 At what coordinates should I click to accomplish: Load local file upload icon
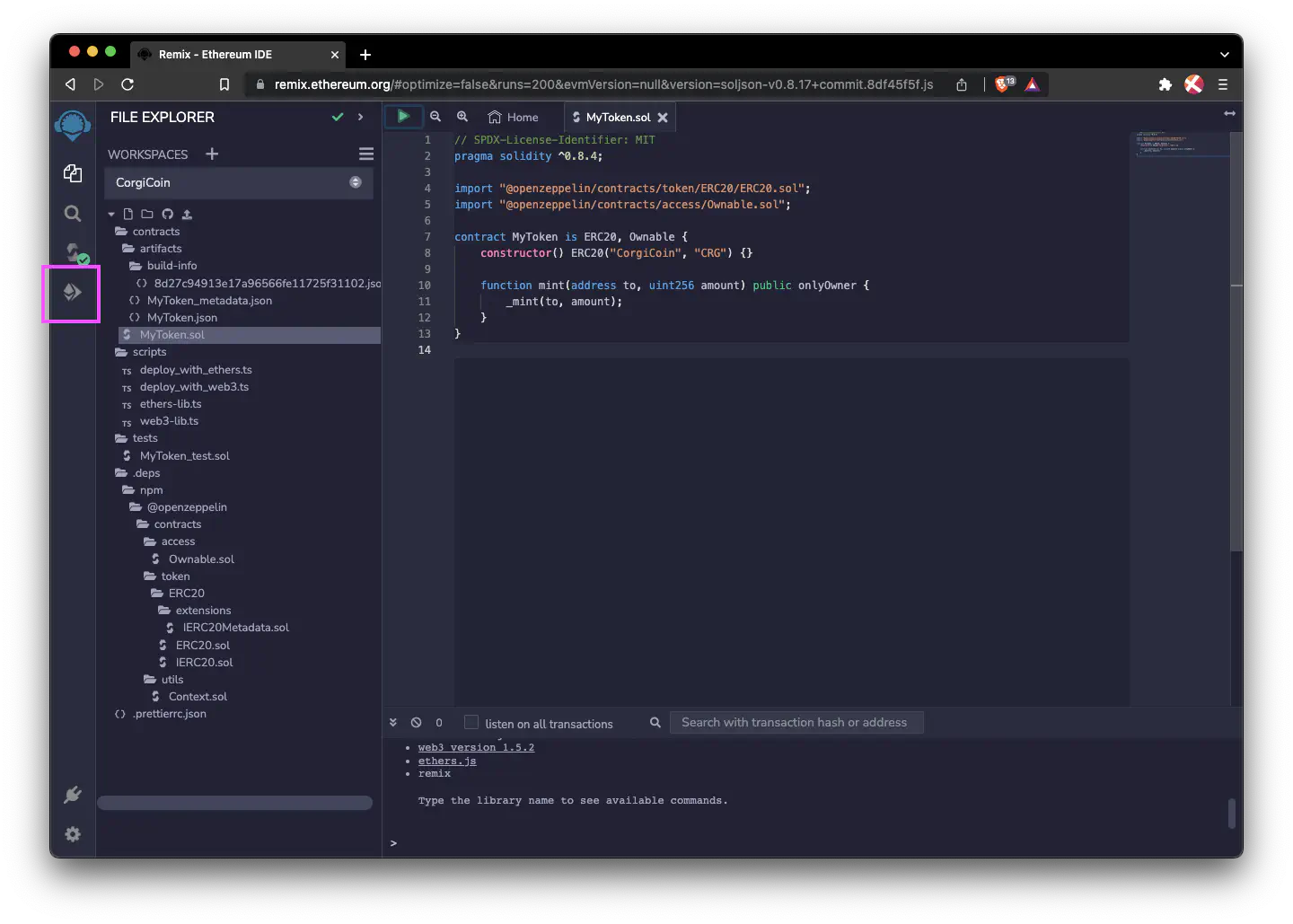(x=187, y=214)
